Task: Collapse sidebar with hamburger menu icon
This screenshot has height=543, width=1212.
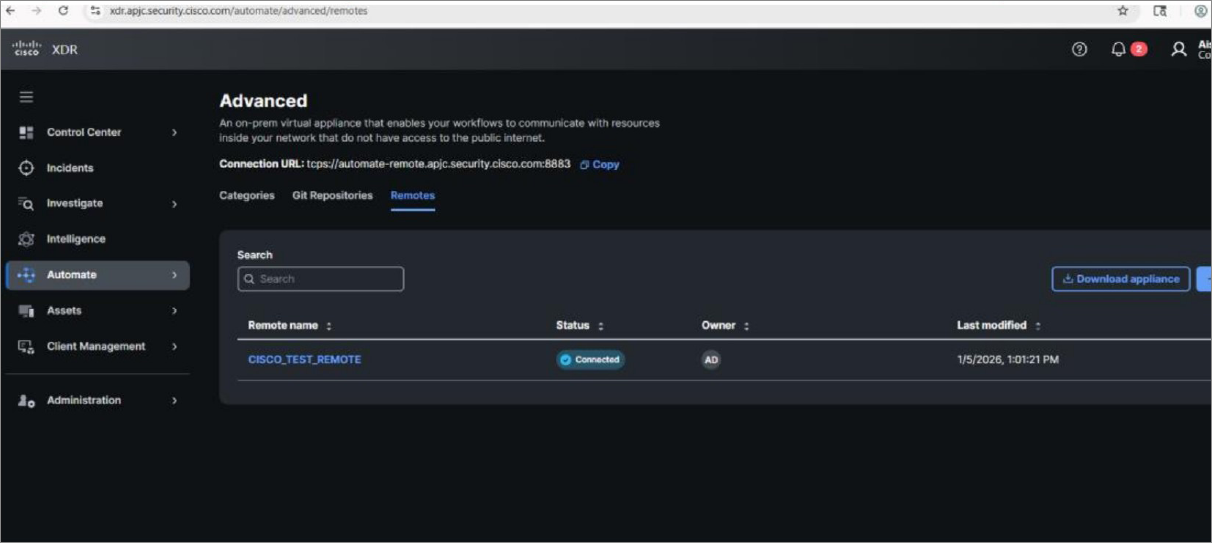Action: pyautogui.click(x=26, y=97)
